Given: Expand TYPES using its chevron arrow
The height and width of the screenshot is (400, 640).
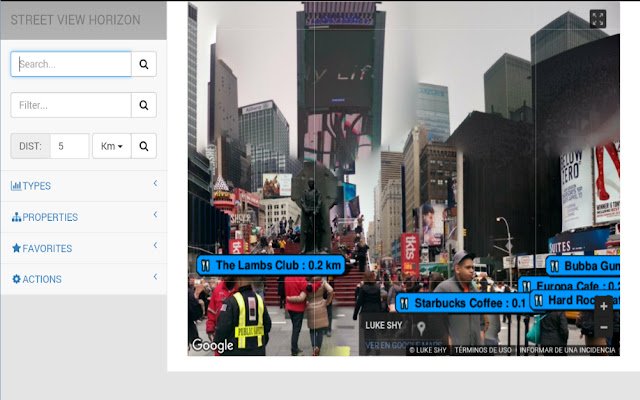Looking at the screenshot, I should pyautogui.click(x=156, y=183).
